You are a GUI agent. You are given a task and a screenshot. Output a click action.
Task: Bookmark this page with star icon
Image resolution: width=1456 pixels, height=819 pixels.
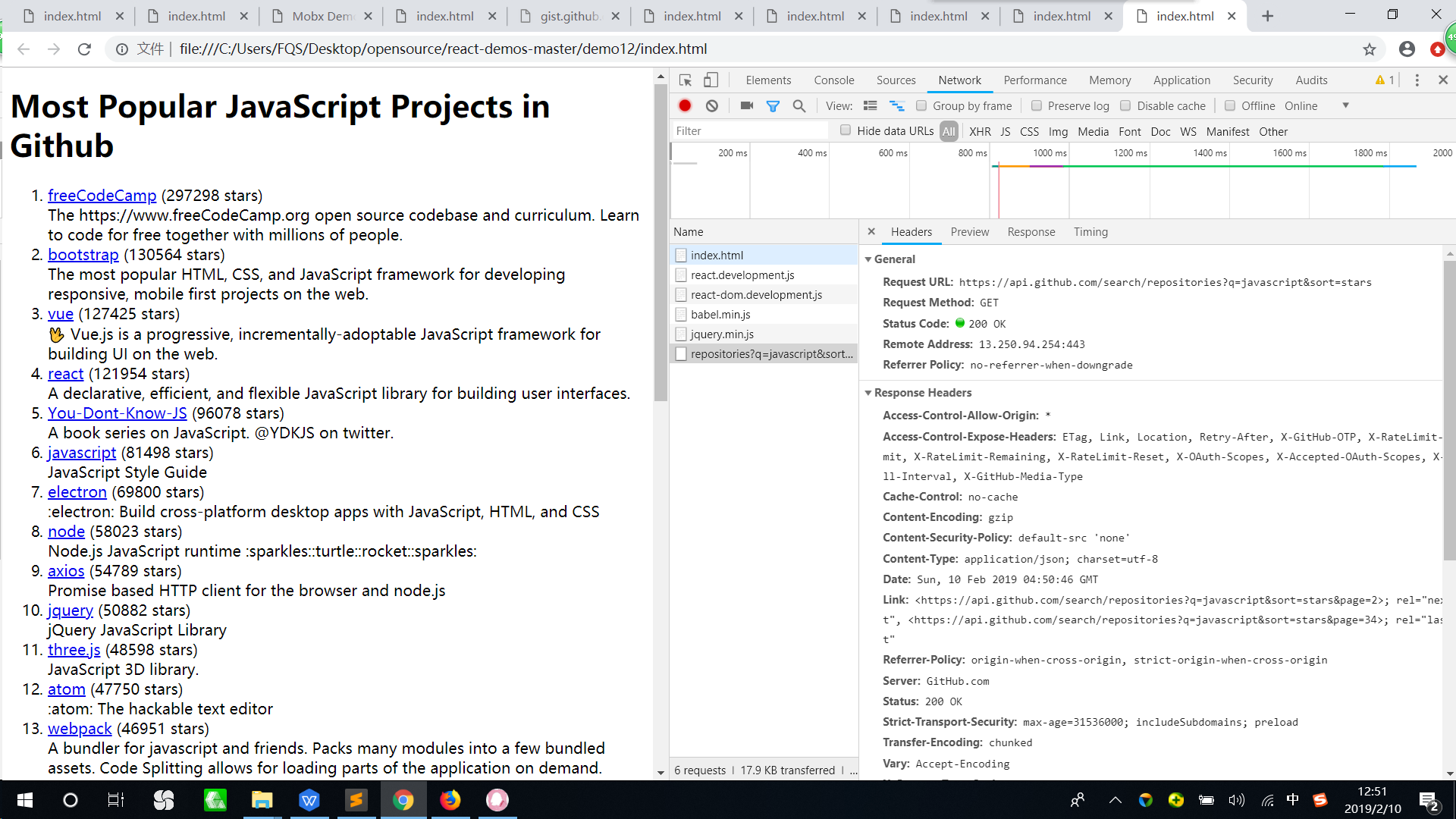click(x=1369, y=49)
